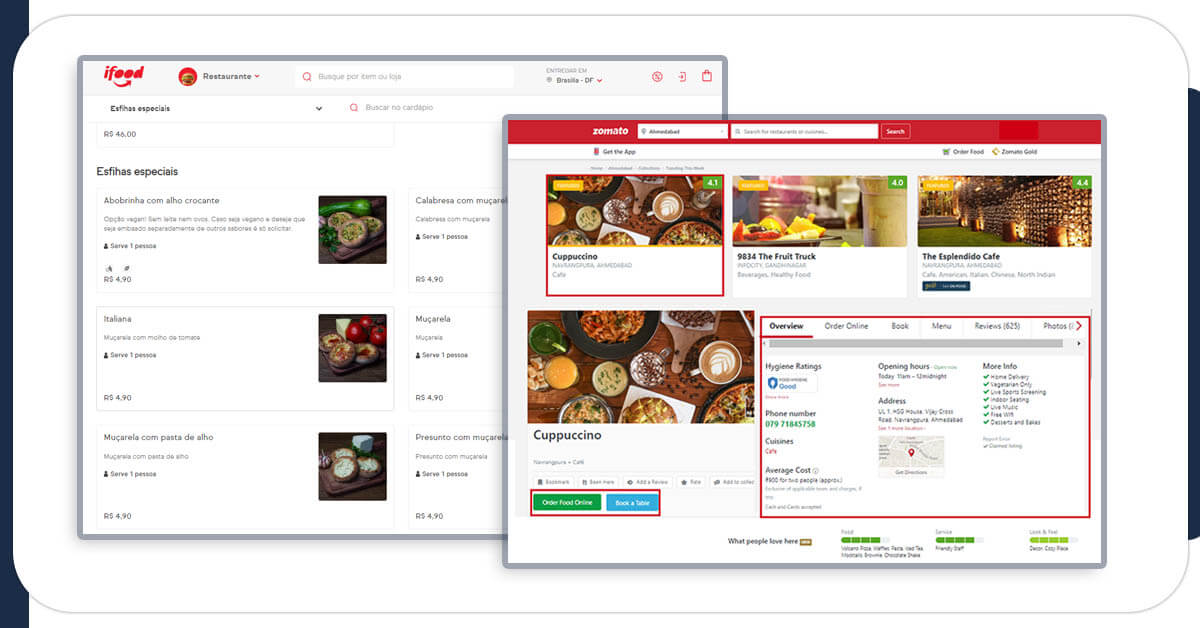
Task: Click the Food Hygiene Good rating badge
Action: (x=791, y=383)
